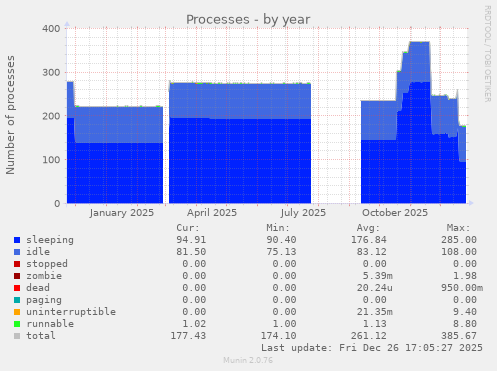497x371 pixels.
Task: Click the 'total' legend label
Action: (x=41, y=336)
